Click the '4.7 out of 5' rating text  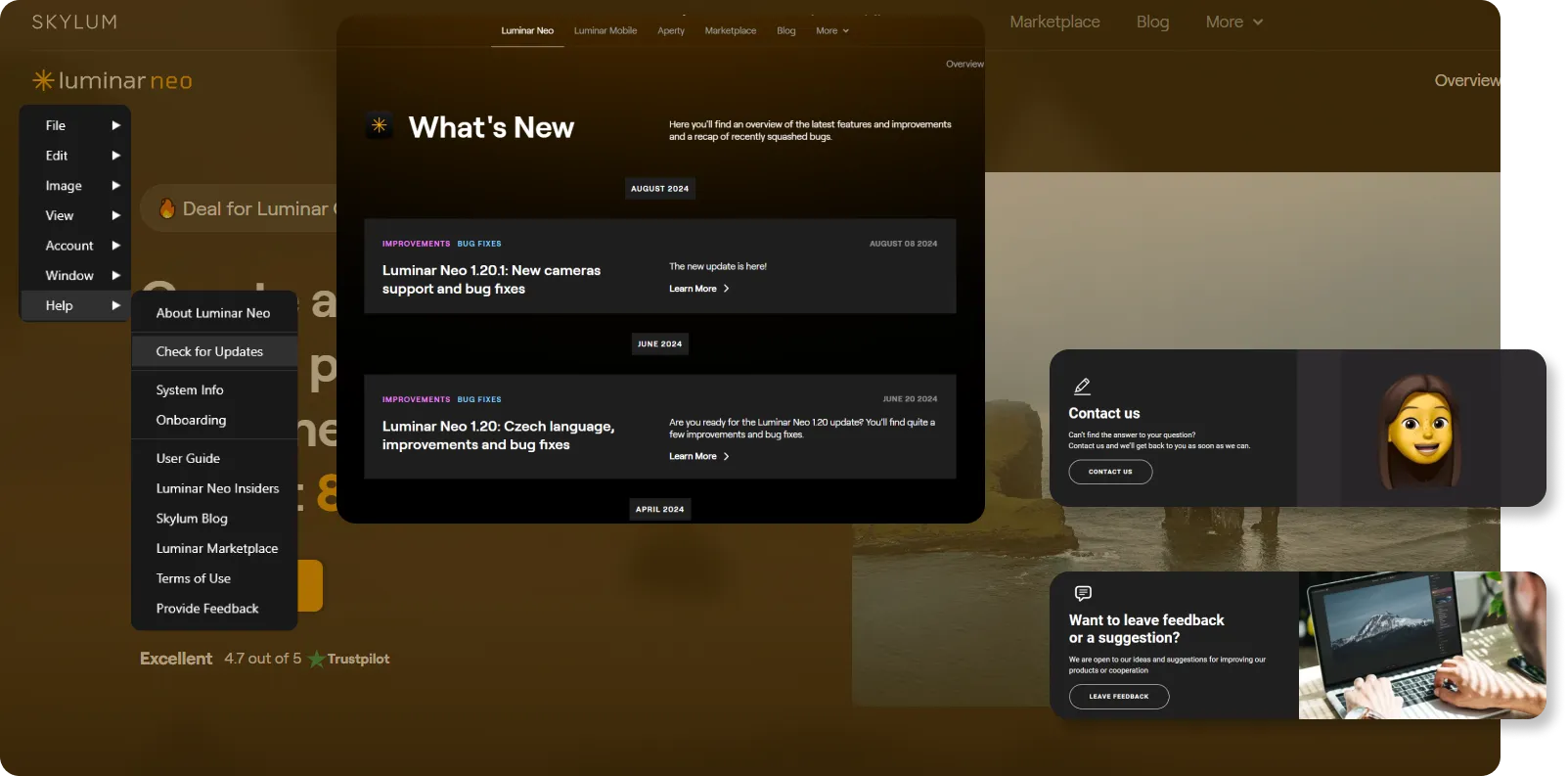point(263,659)
